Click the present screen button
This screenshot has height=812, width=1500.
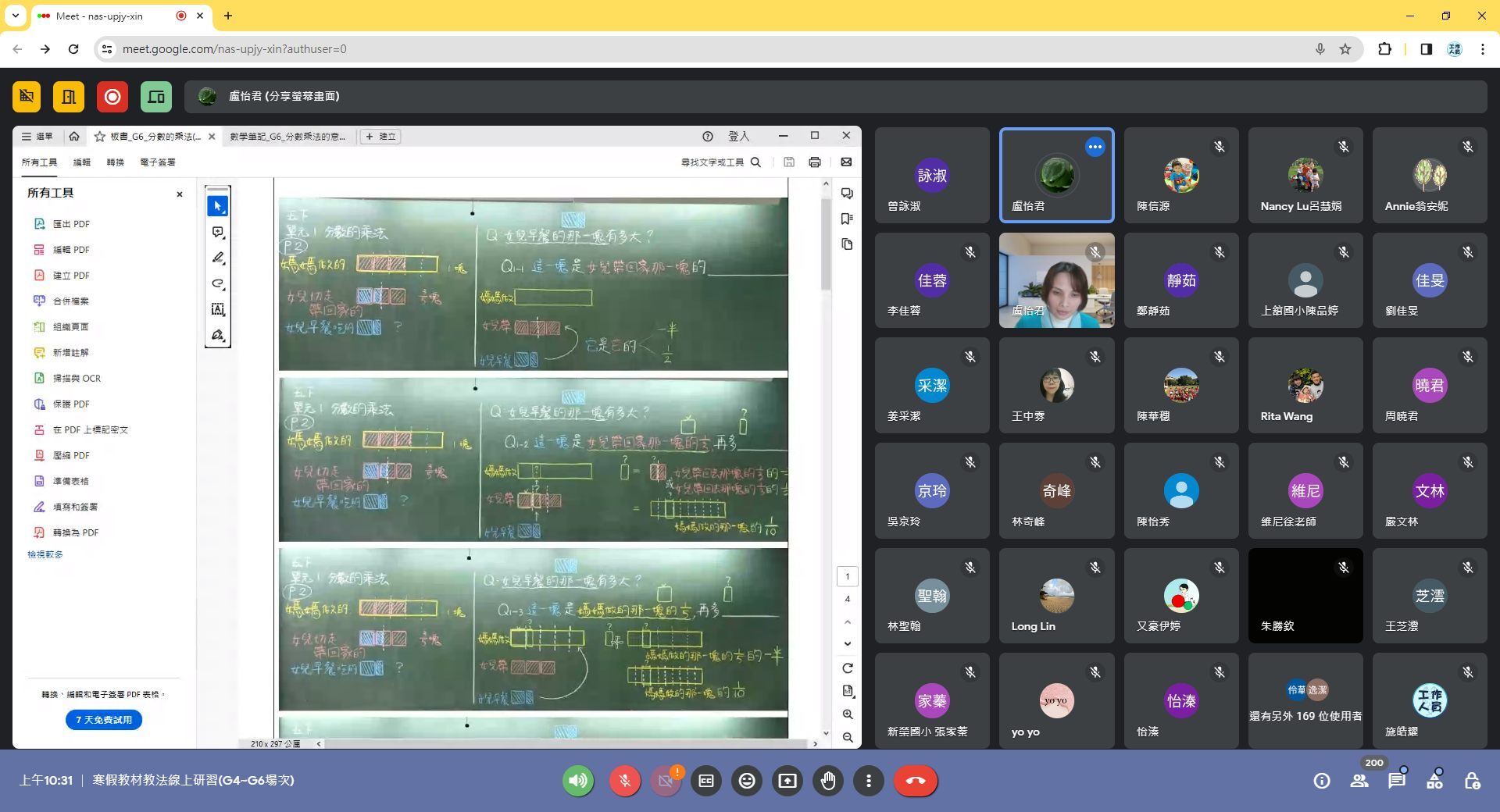click(x=787, y=781)
